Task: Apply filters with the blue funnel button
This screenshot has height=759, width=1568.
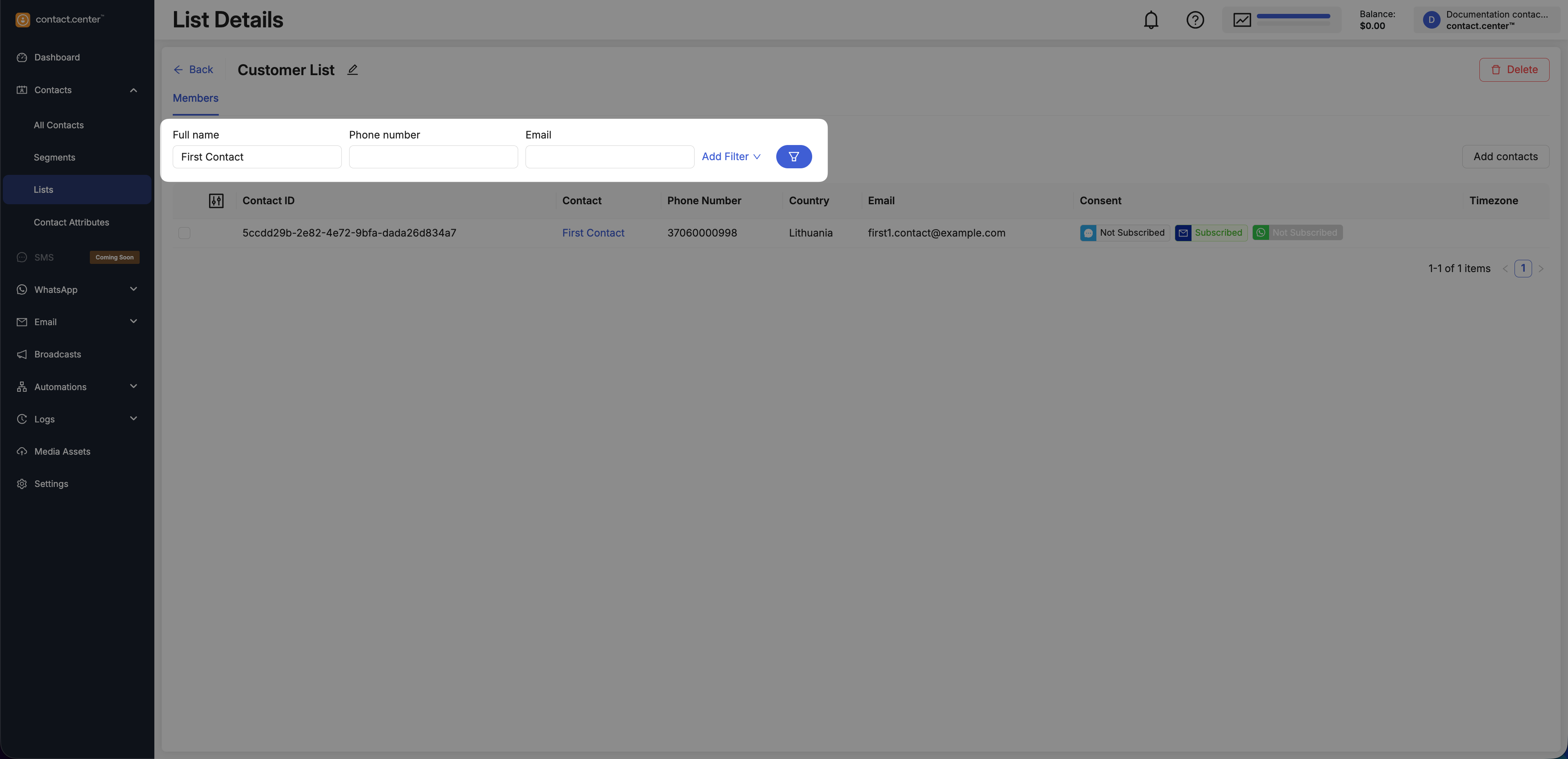Action: 793,156
